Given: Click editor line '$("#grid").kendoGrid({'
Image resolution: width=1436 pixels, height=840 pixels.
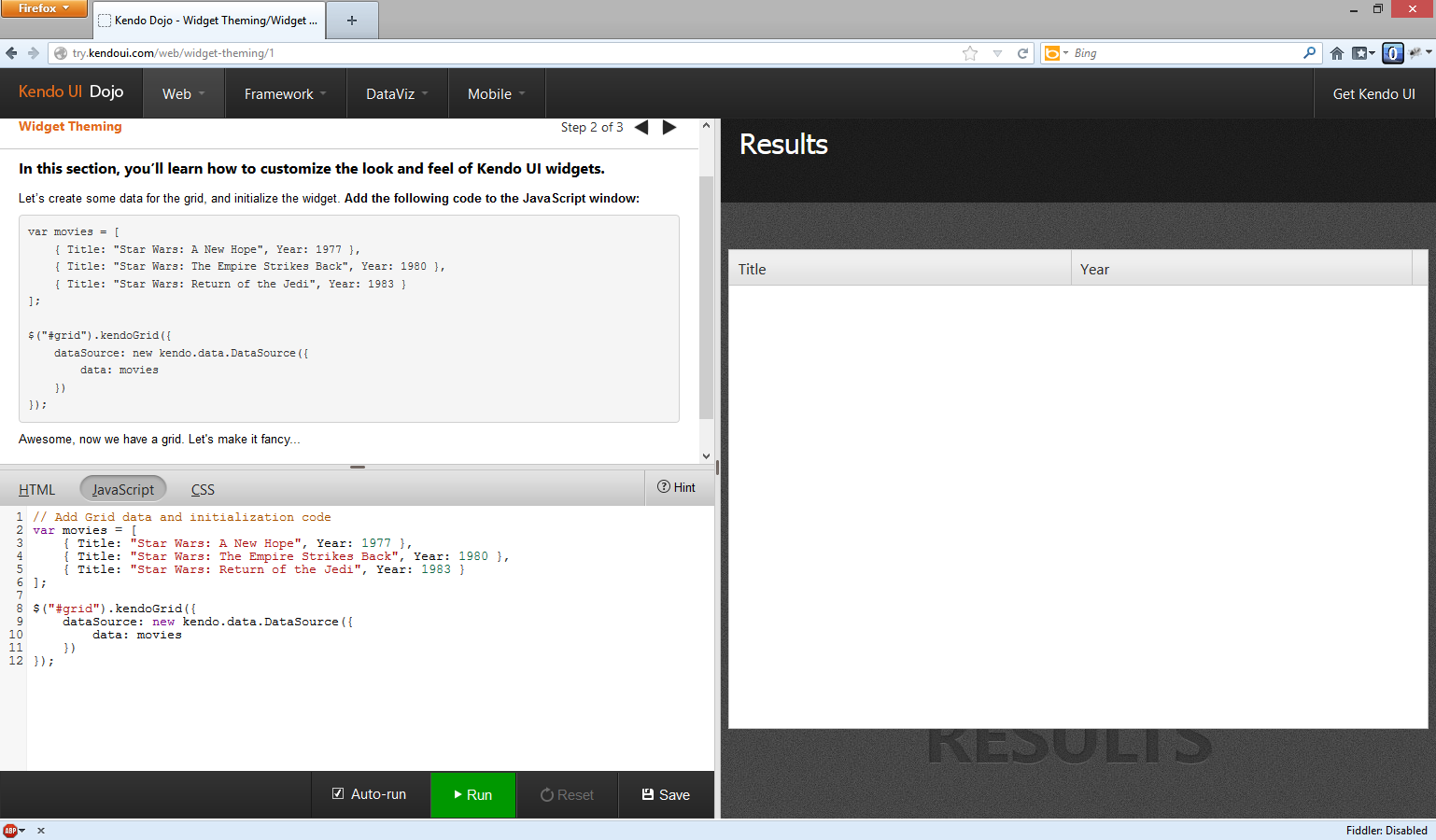Looking at the screenshot, I should click(115, 609).
